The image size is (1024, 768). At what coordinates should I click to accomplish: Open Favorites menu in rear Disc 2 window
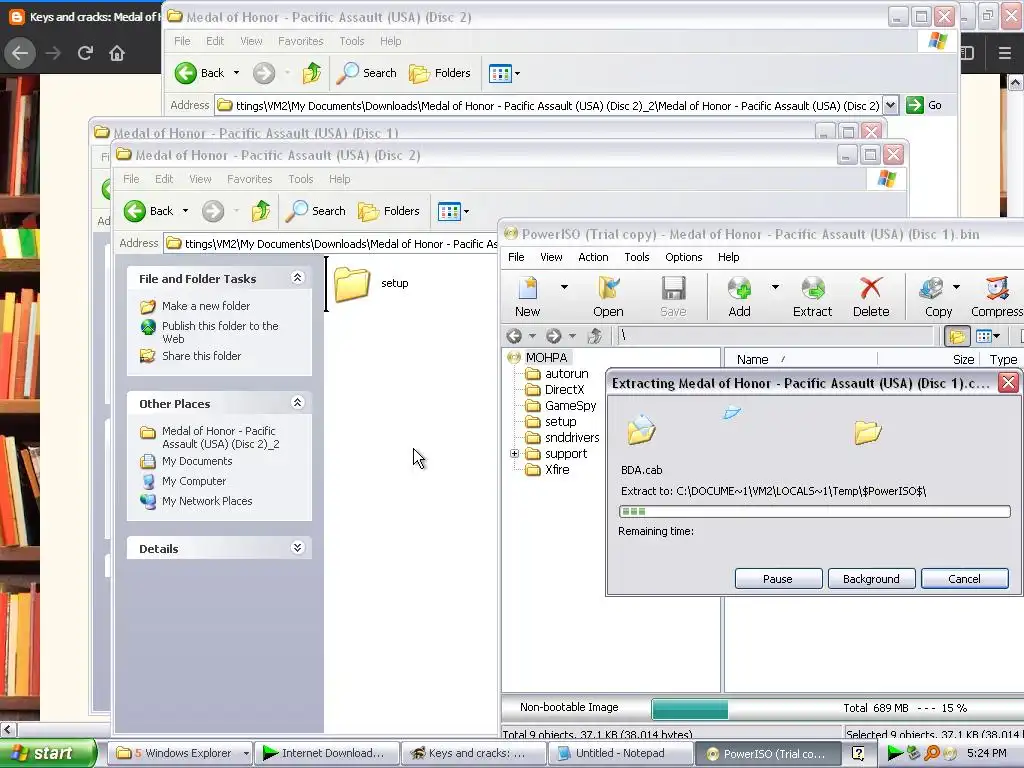(300, 41)
